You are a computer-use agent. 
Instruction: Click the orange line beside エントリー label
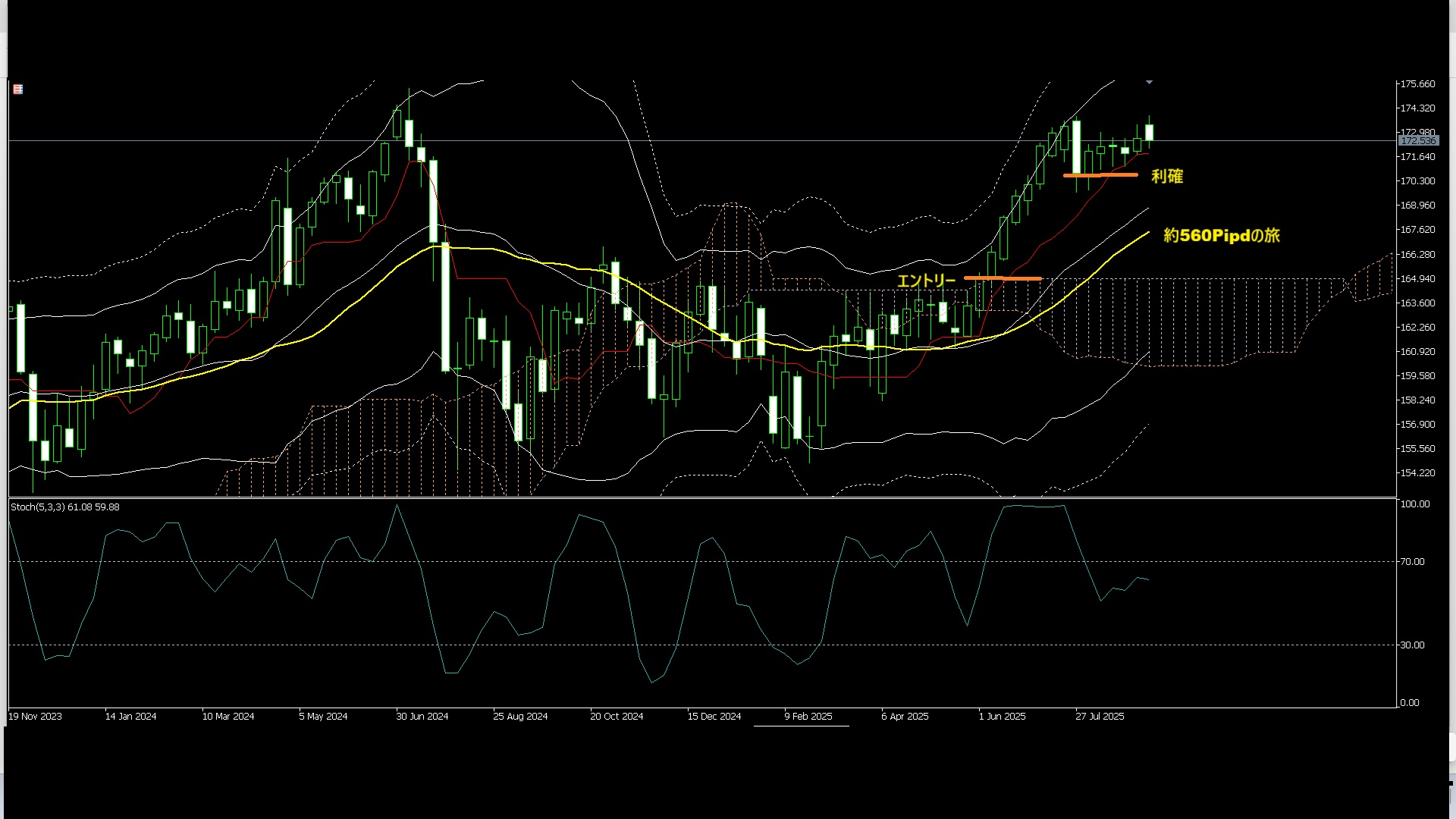pyautogui.click(x=1003, y=278)
